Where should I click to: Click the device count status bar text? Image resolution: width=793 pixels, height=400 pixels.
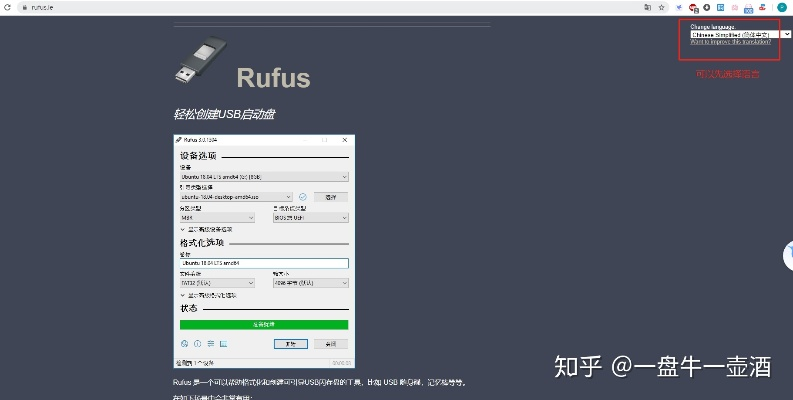(195, 363)
